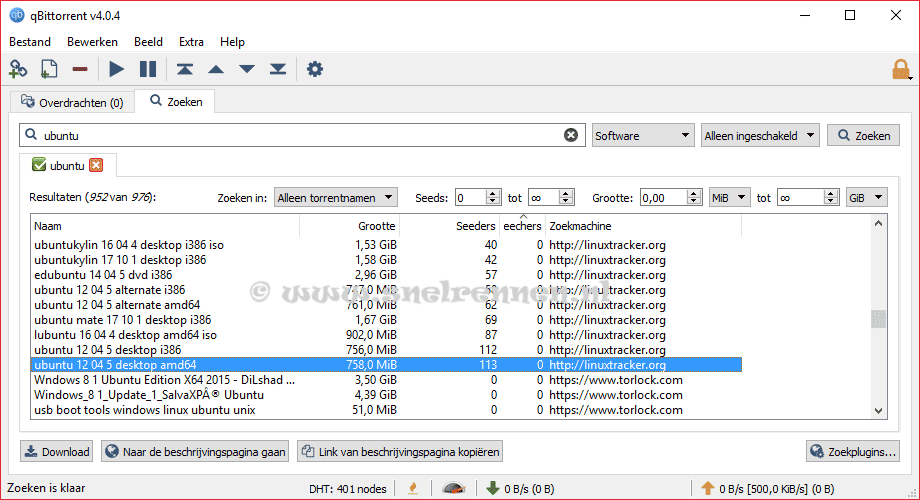Click the green download speed arrow
This screenshot has width=920, height=500.
pyautogui.click(x=493, y=488)
